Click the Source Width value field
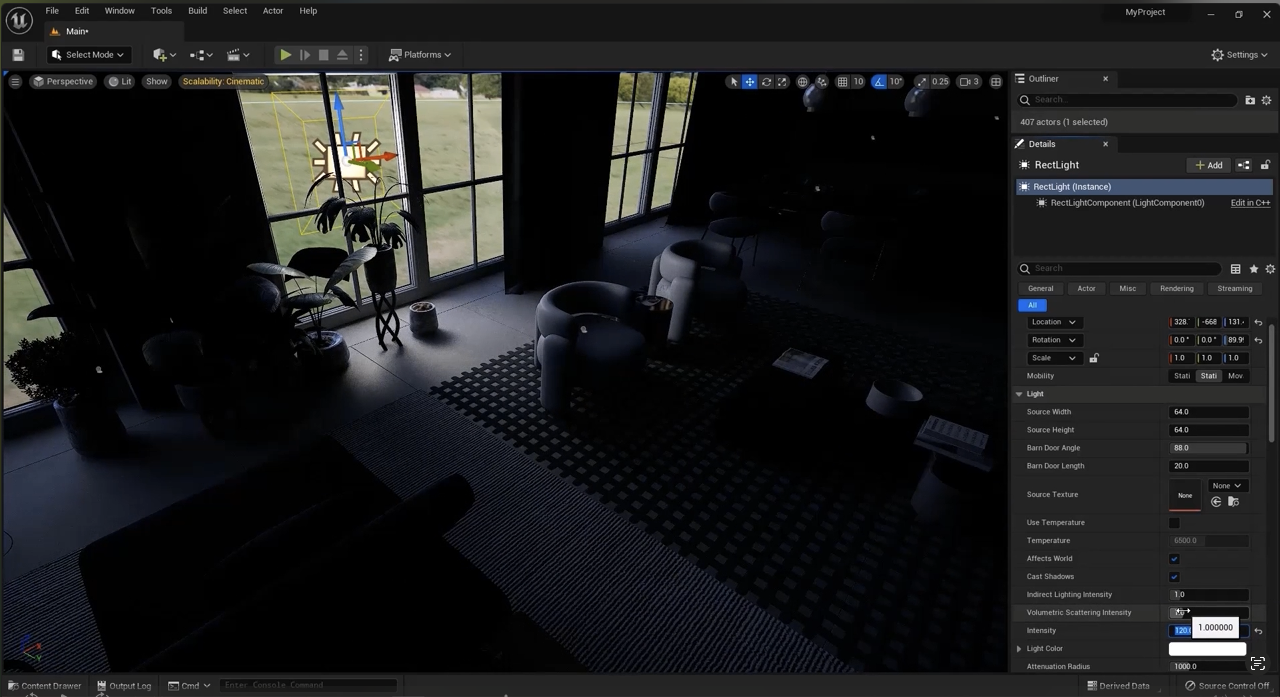Viewport: 1280px width, 697px height. coord(1208,412)
